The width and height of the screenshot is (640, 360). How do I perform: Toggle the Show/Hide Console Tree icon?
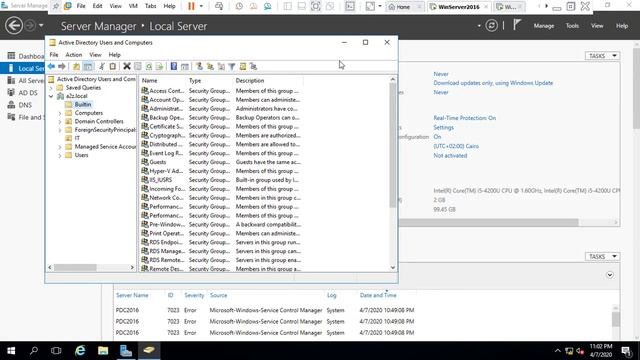click(88, 66)
